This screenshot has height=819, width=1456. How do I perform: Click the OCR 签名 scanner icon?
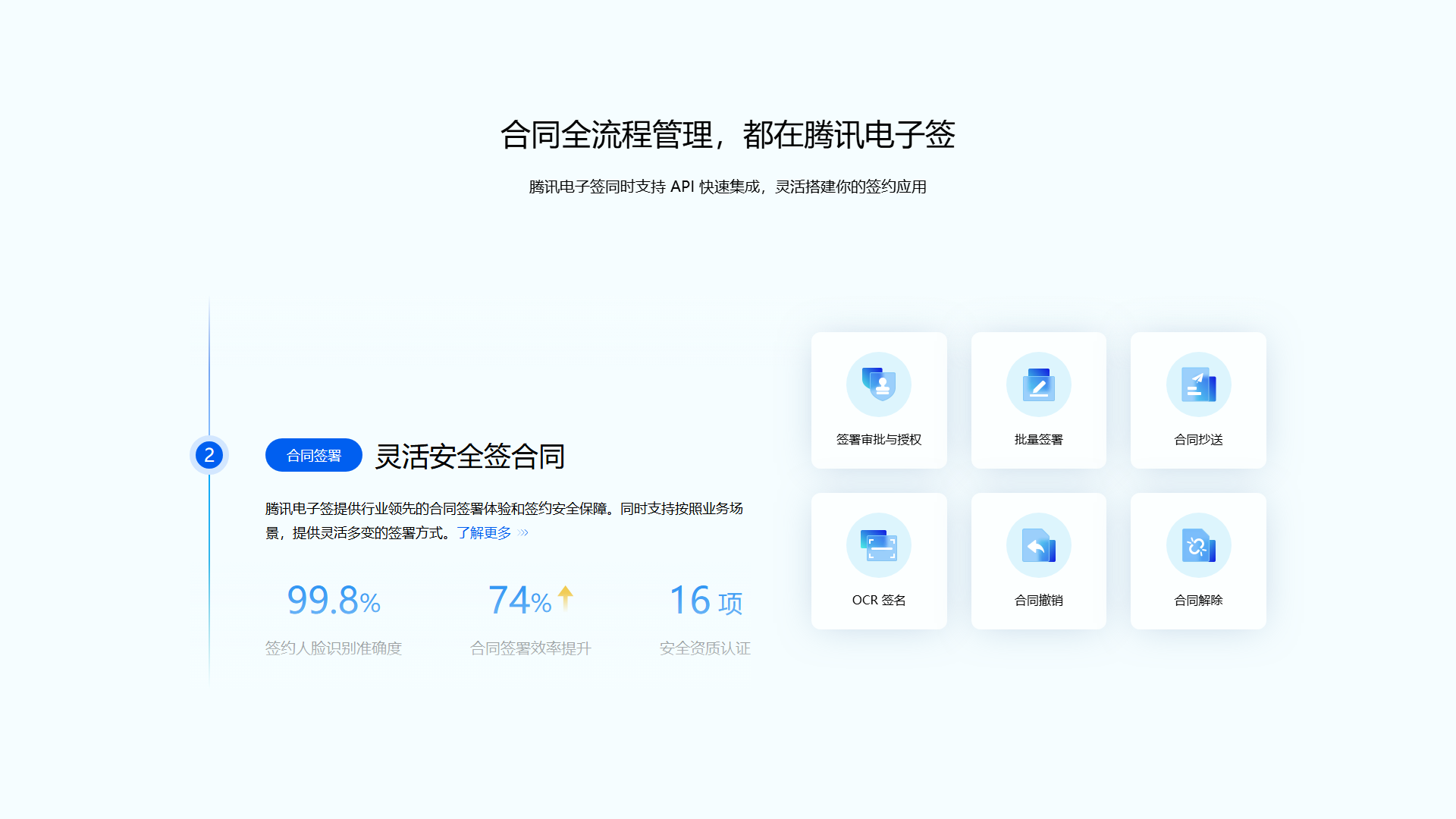879,545
